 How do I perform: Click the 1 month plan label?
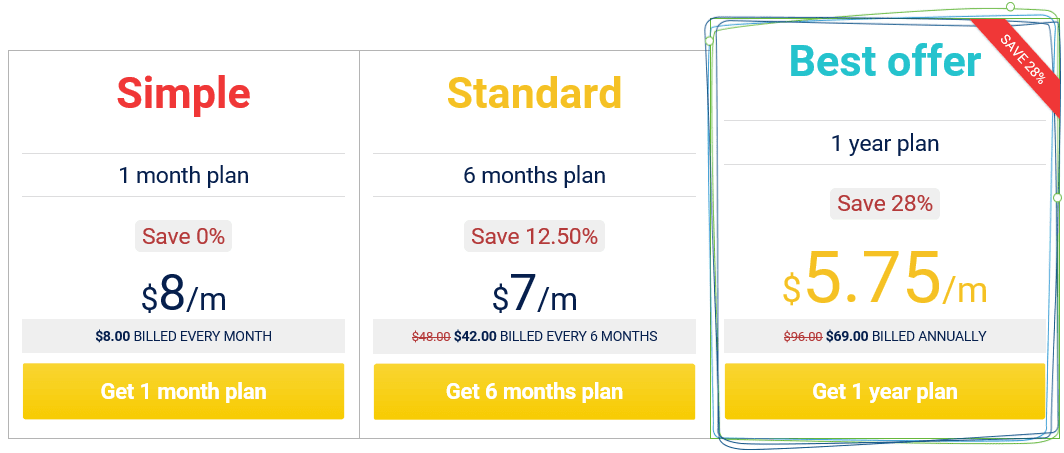tap(183, 176)
